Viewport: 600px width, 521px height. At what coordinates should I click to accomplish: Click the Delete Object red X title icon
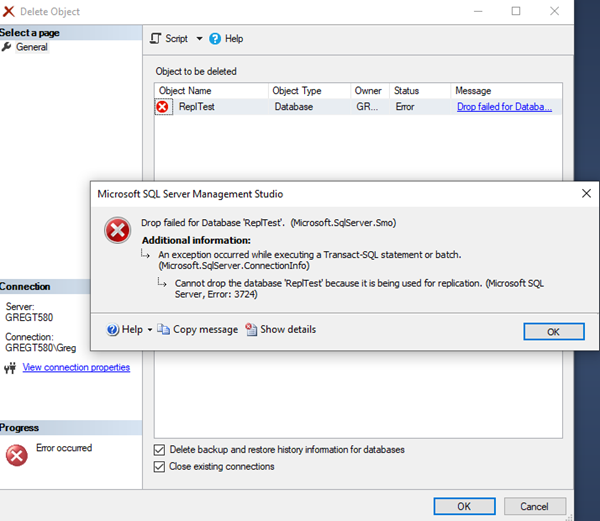tap(8, 11)
